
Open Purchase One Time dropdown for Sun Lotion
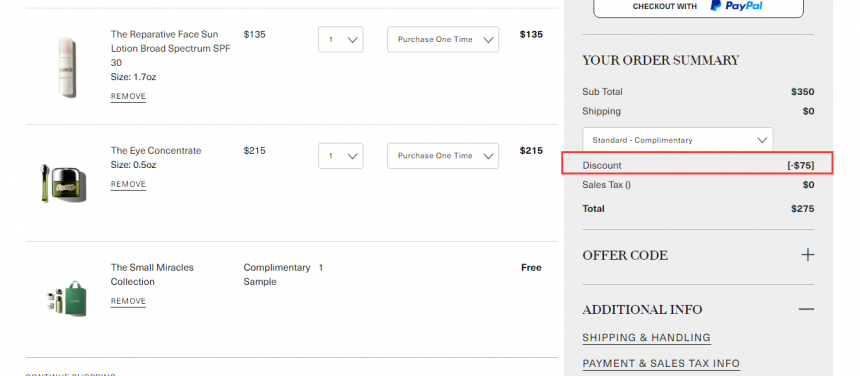(443, 39)
